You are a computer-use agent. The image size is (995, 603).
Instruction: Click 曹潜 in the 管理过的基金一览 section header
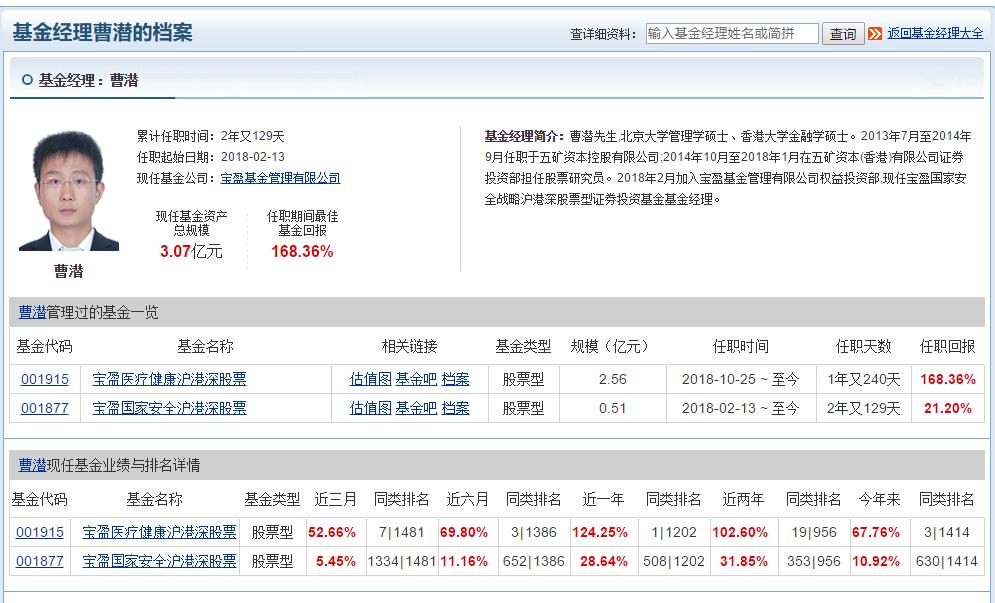coord(33,310)
